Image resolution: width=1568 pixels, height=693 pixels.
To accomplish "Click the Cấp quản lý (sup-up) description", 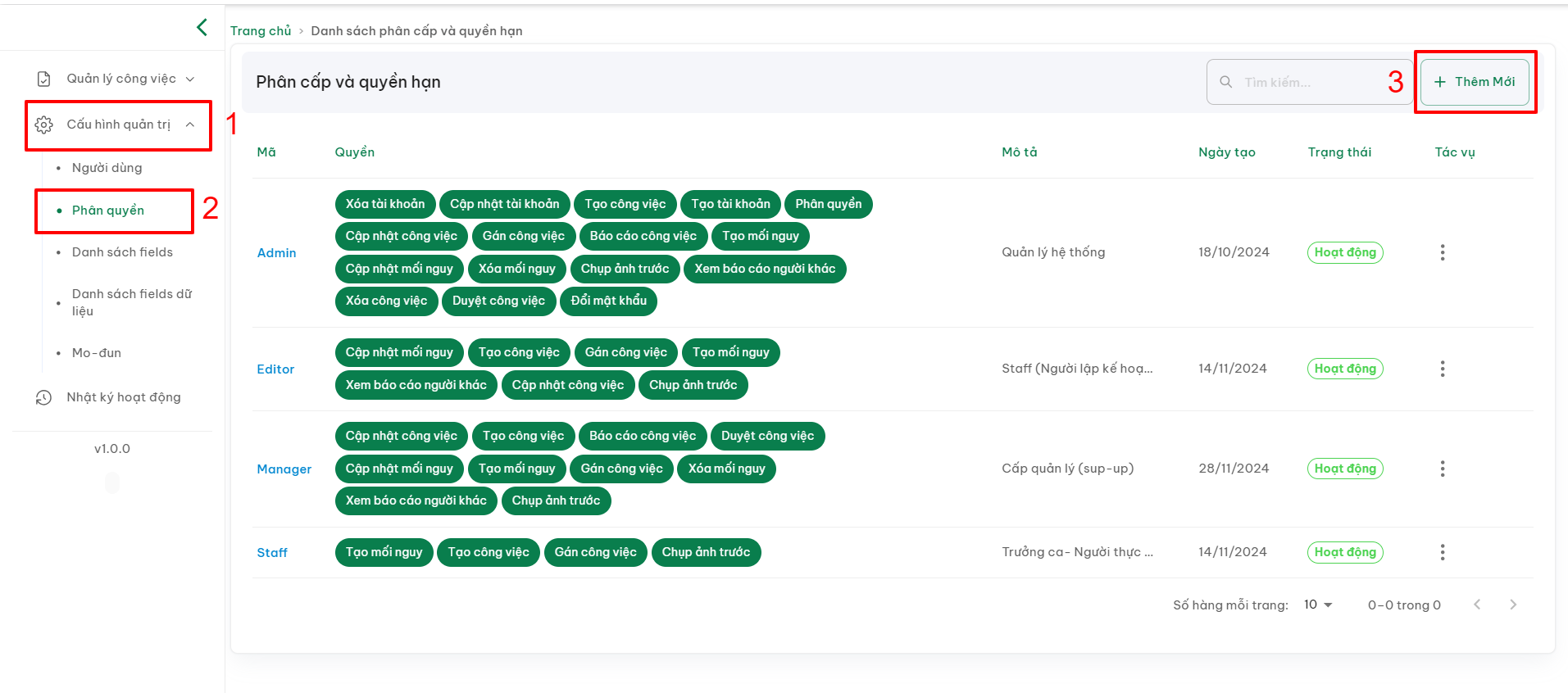I will [1068, 469].
